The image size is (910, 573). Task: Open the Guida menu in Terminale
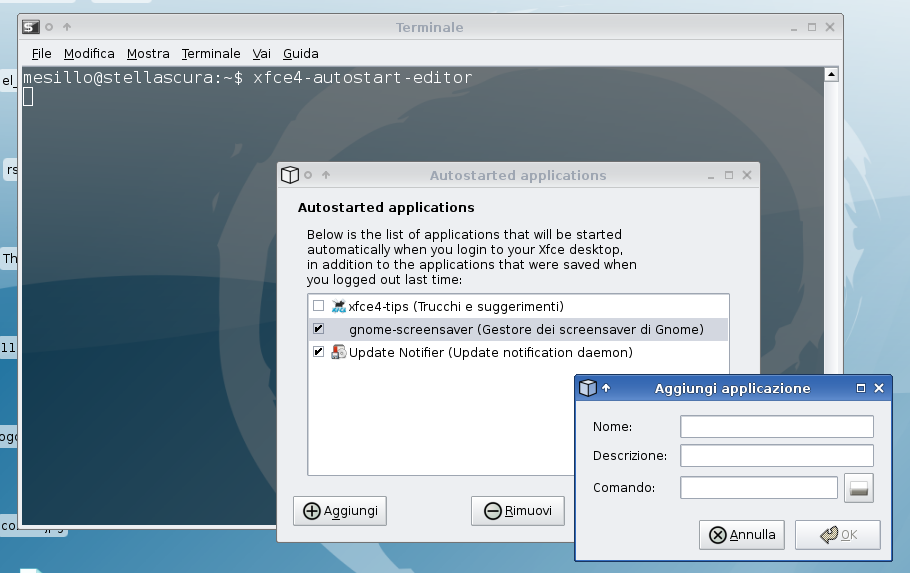pyautogui.click(x=301, y=53)
